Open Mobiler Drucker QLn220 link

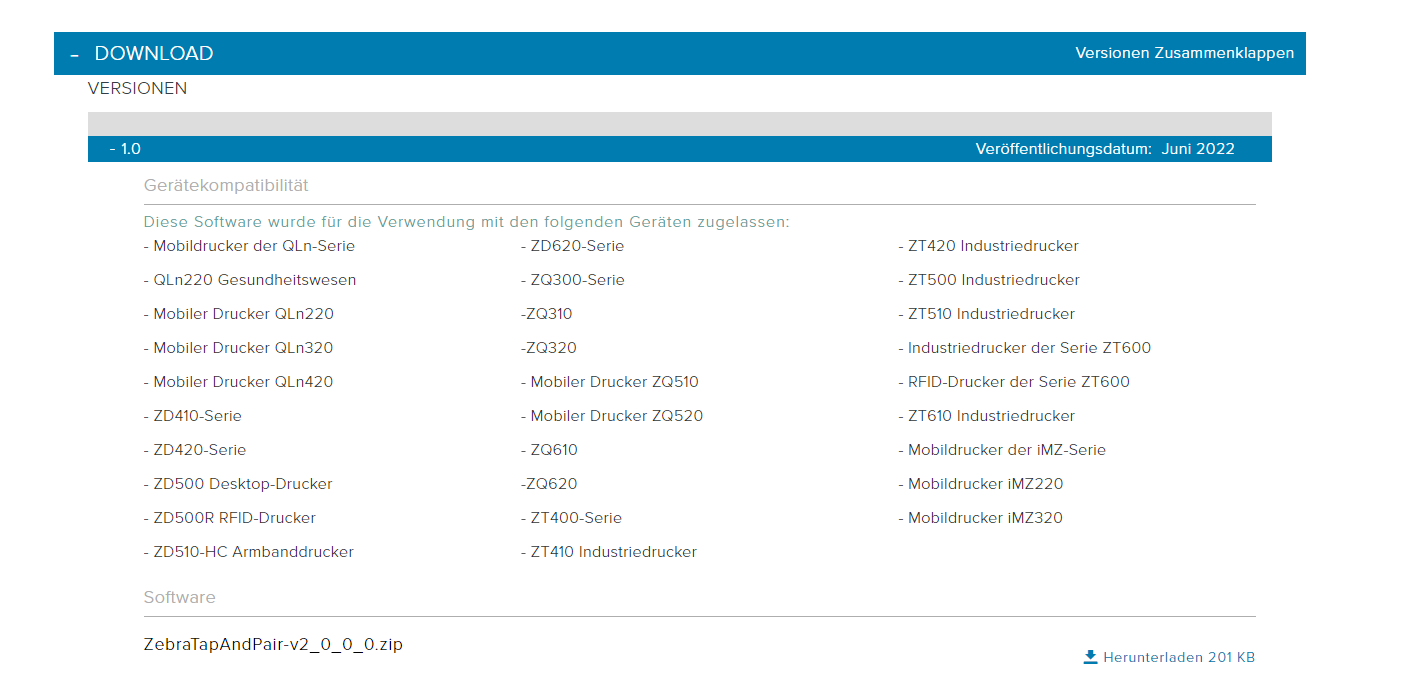(239, 314)
